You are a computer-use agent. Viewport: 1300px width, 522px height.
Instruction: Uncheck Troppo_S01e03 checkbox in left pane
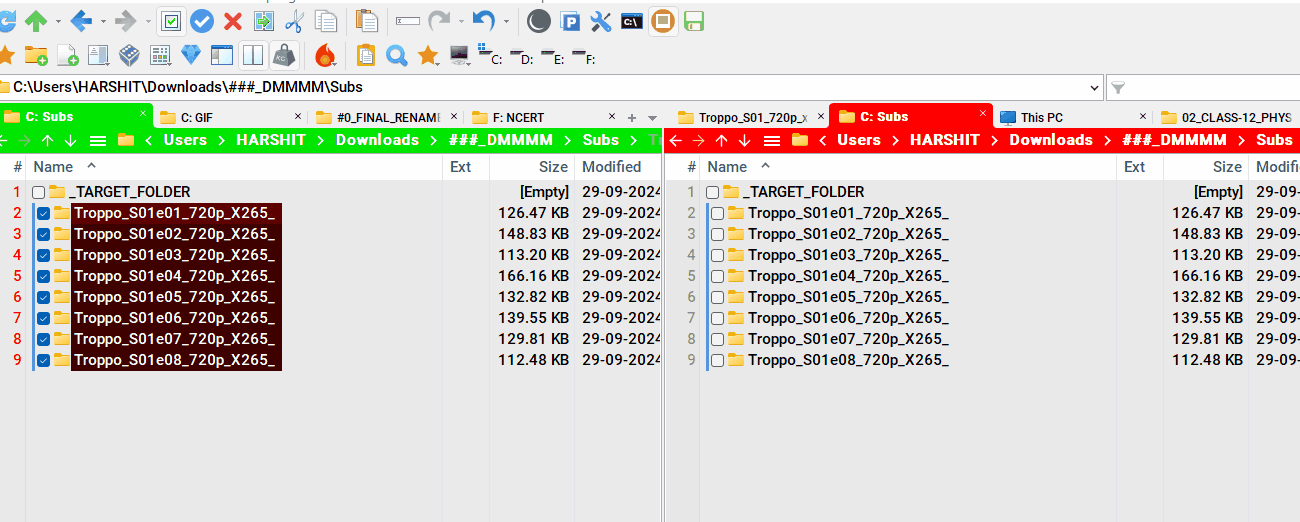tap(43, 255)
